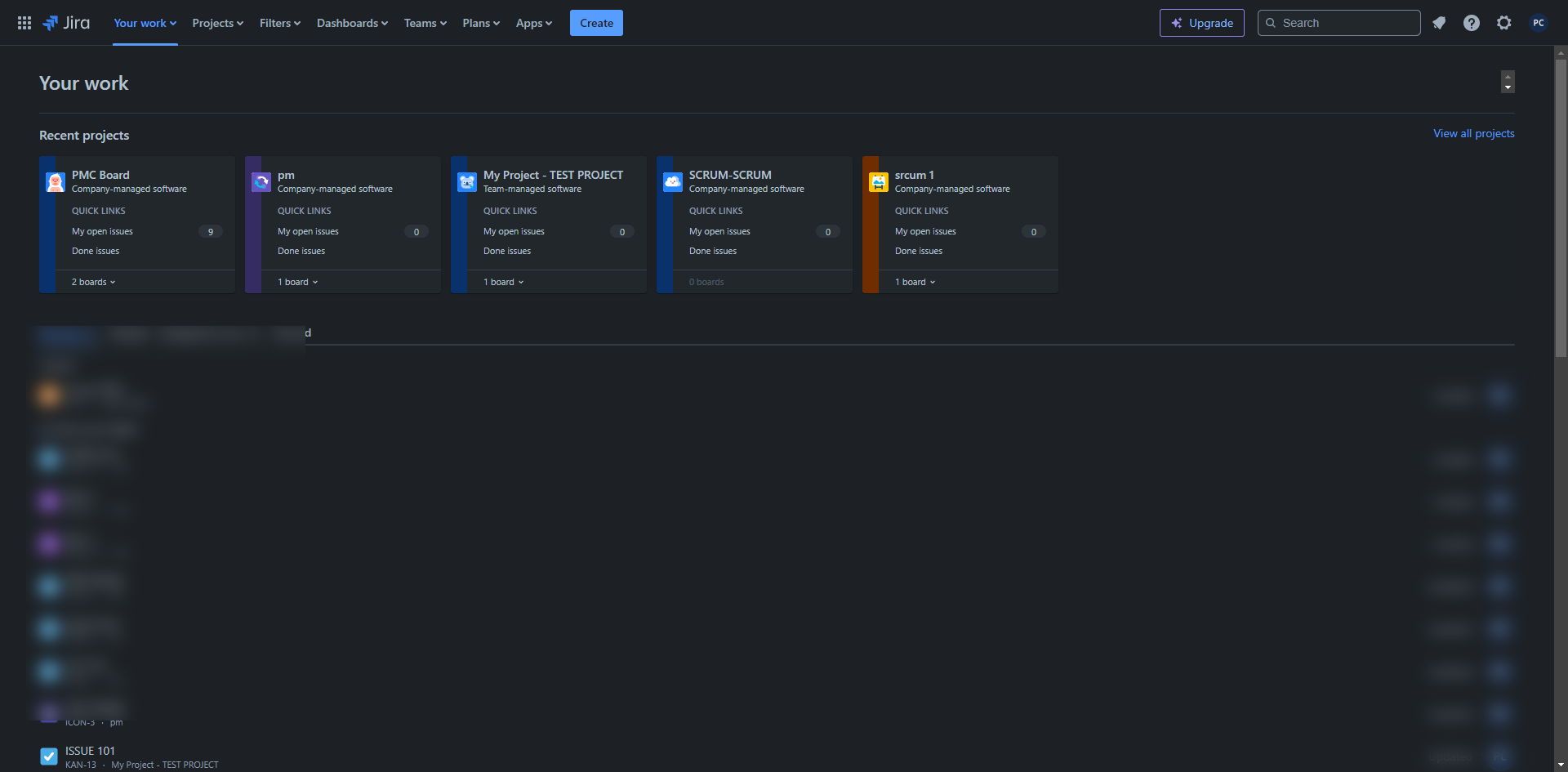The height and width of the screenshot is (772, 1568).
Task: Click the 0 boards label on SCRUM-SCRUM
Action: click(x=706, y=282)
